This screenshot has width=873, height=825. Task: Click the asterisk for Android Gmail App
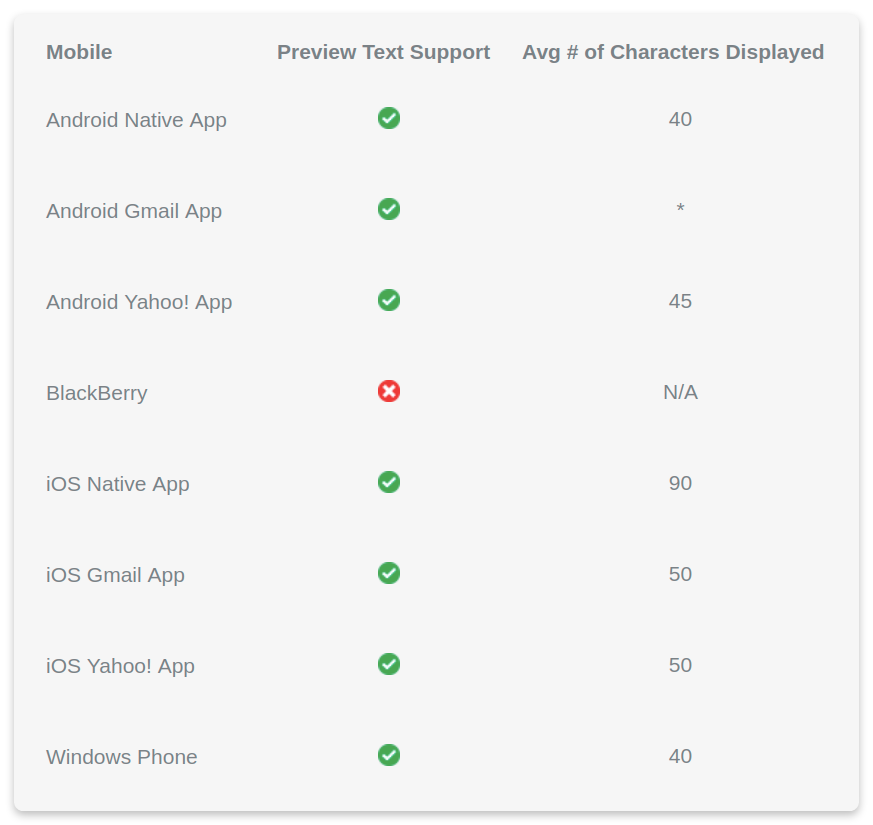(680, 208)
